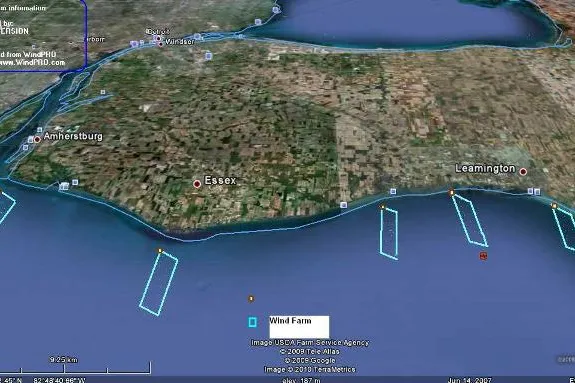Select the Windsor placemark dot
The width and height of the screenshot is (575, 383).
tap(161, 44)
